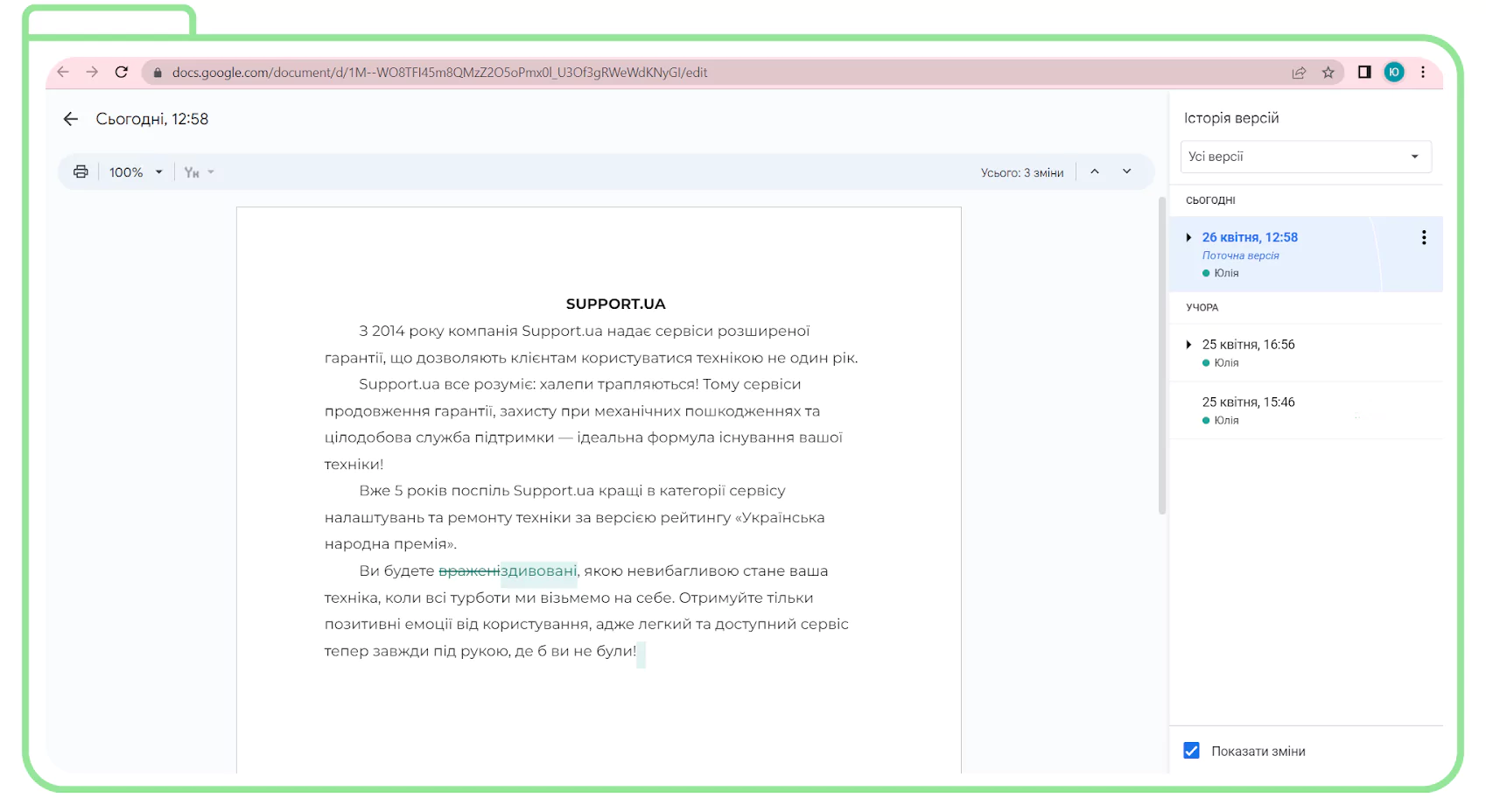Open more actions for 26 квітня version

pyautogui.click(x=1424, y=237)
